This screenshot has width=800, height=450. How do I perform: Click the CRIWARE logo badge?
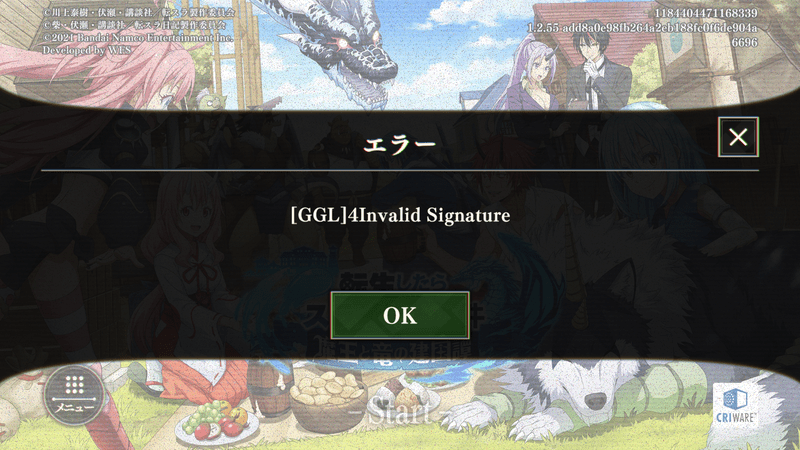(x=735, y=406)
